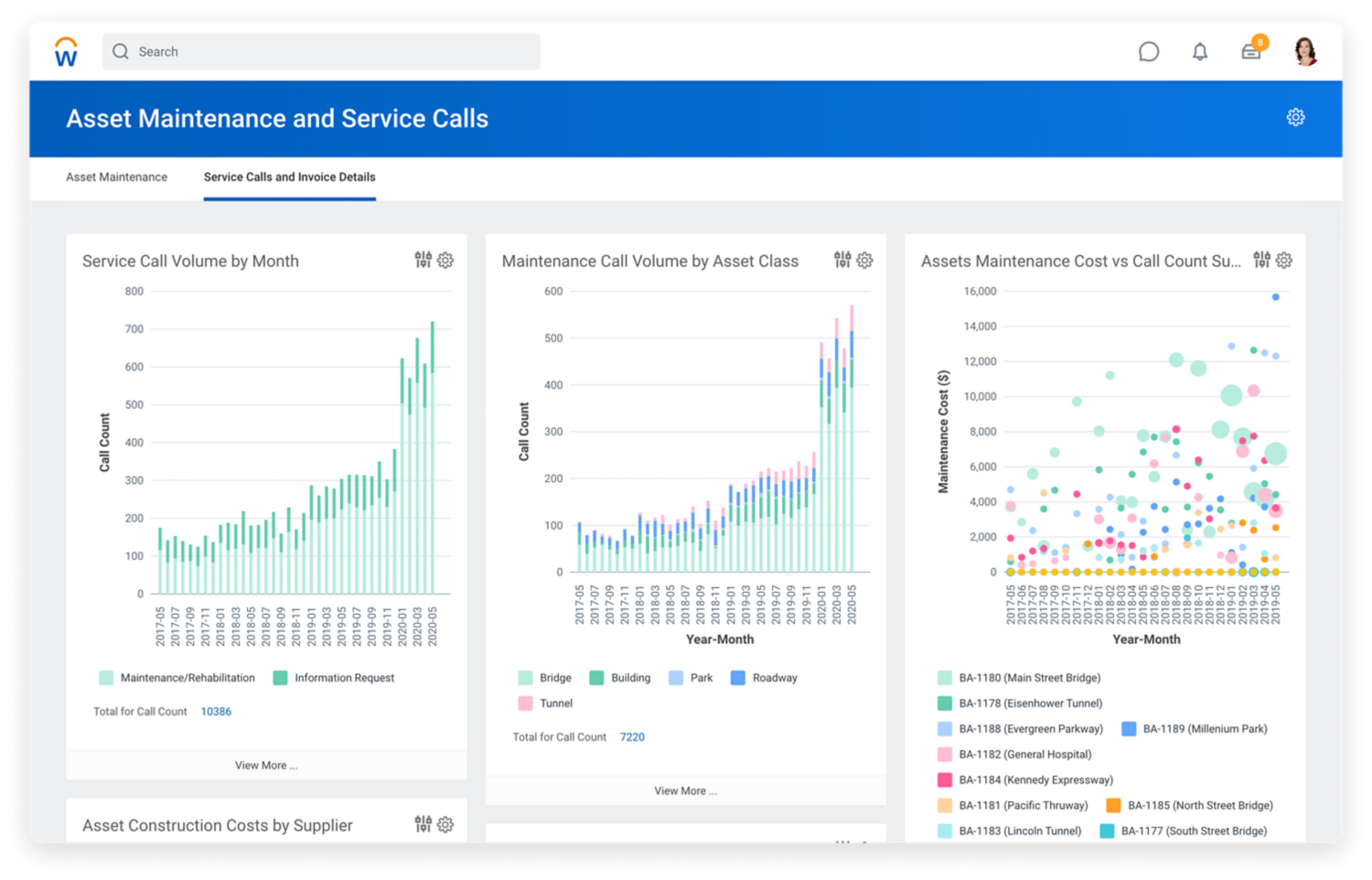
Task: Open the chat messages icon
Action: (x=1149, y=52)
